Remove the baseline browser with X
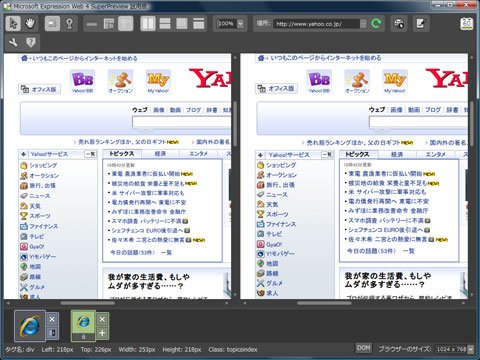The width and height of the screenshot is (480, 360). point(52,319)
